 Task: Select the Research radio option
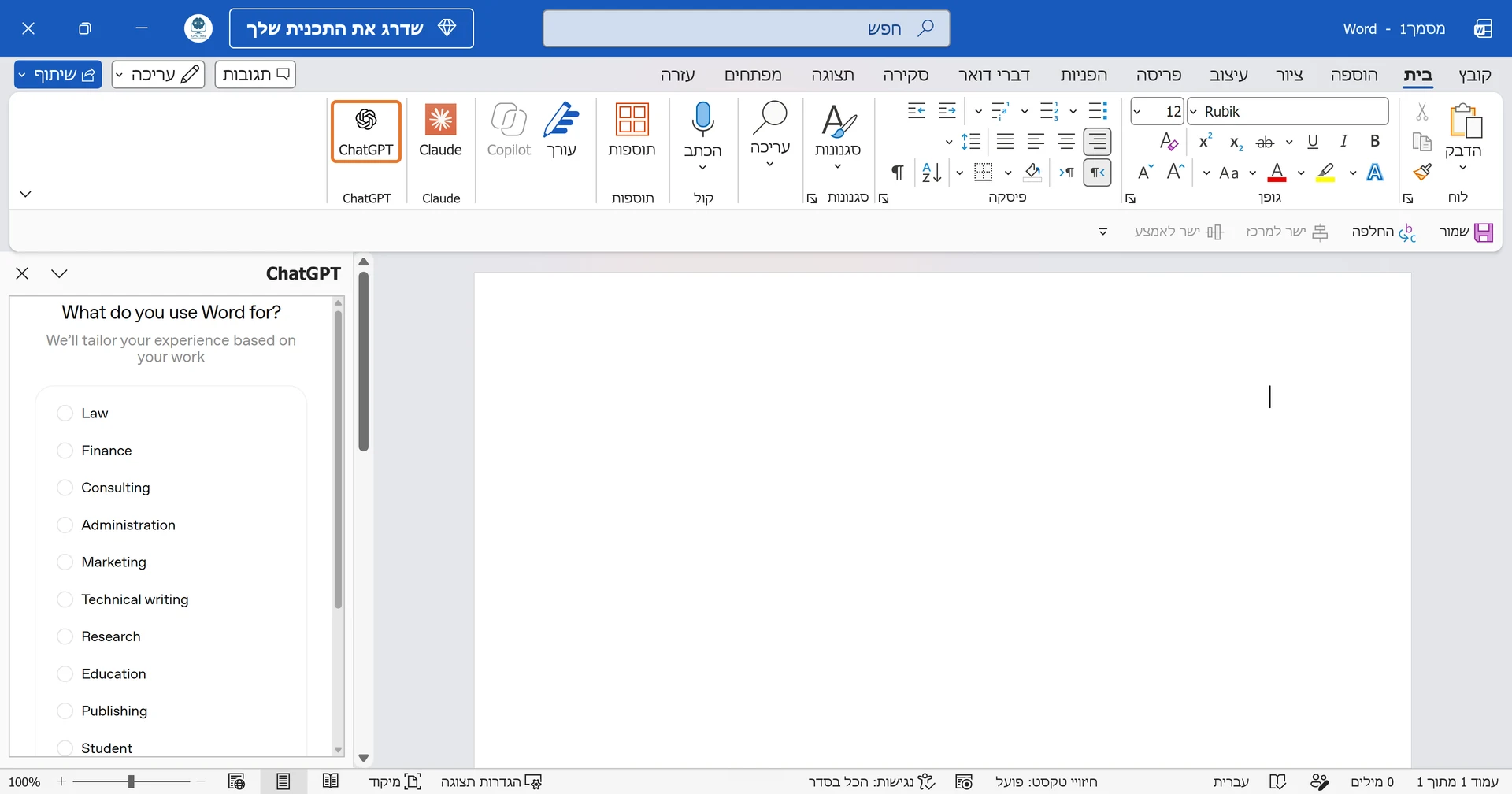pos(65,636)
